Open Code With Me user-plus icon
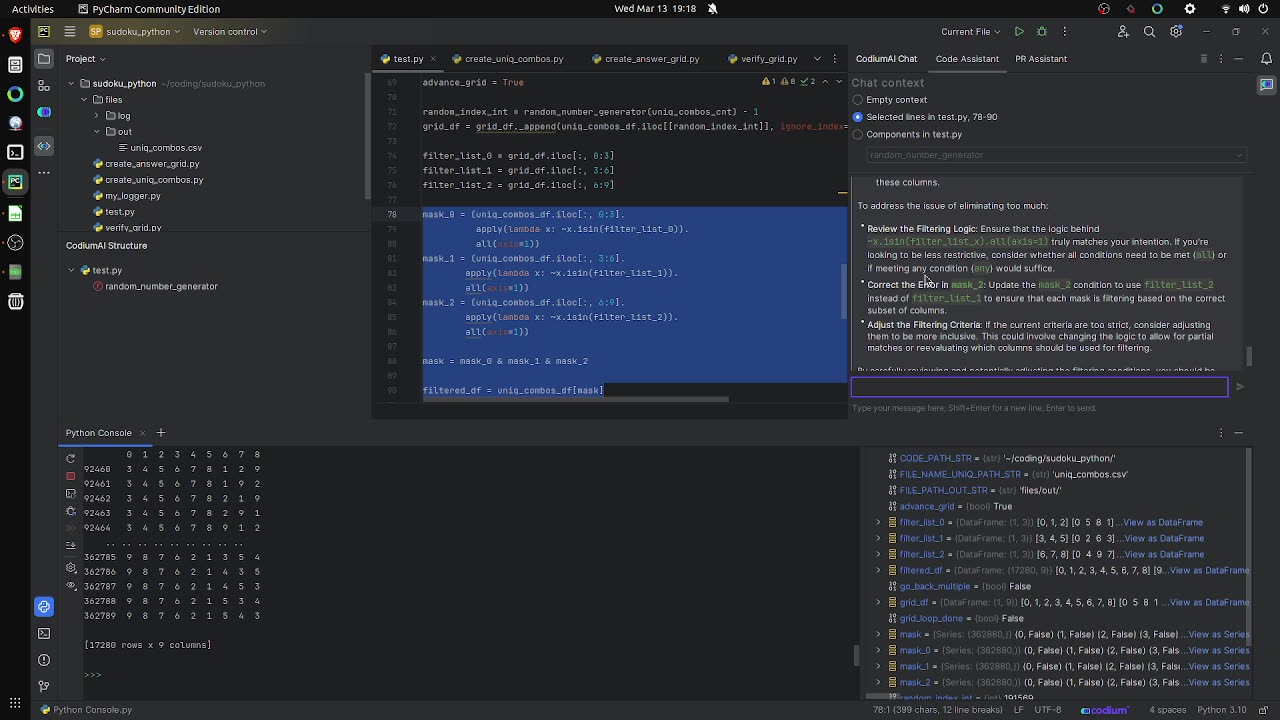The image size is (1280, 720). (1123, 32)
